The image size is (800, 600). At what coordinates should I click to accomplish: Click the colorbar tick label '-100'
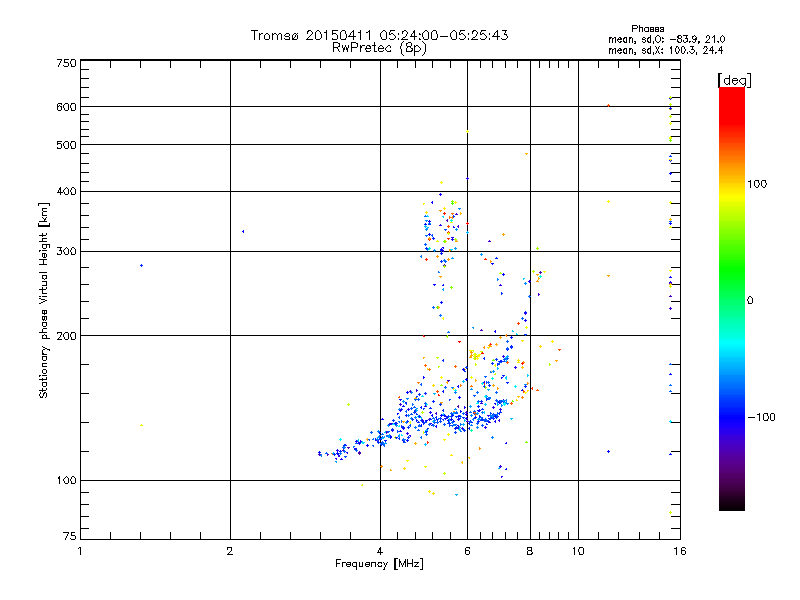point(762,417)
